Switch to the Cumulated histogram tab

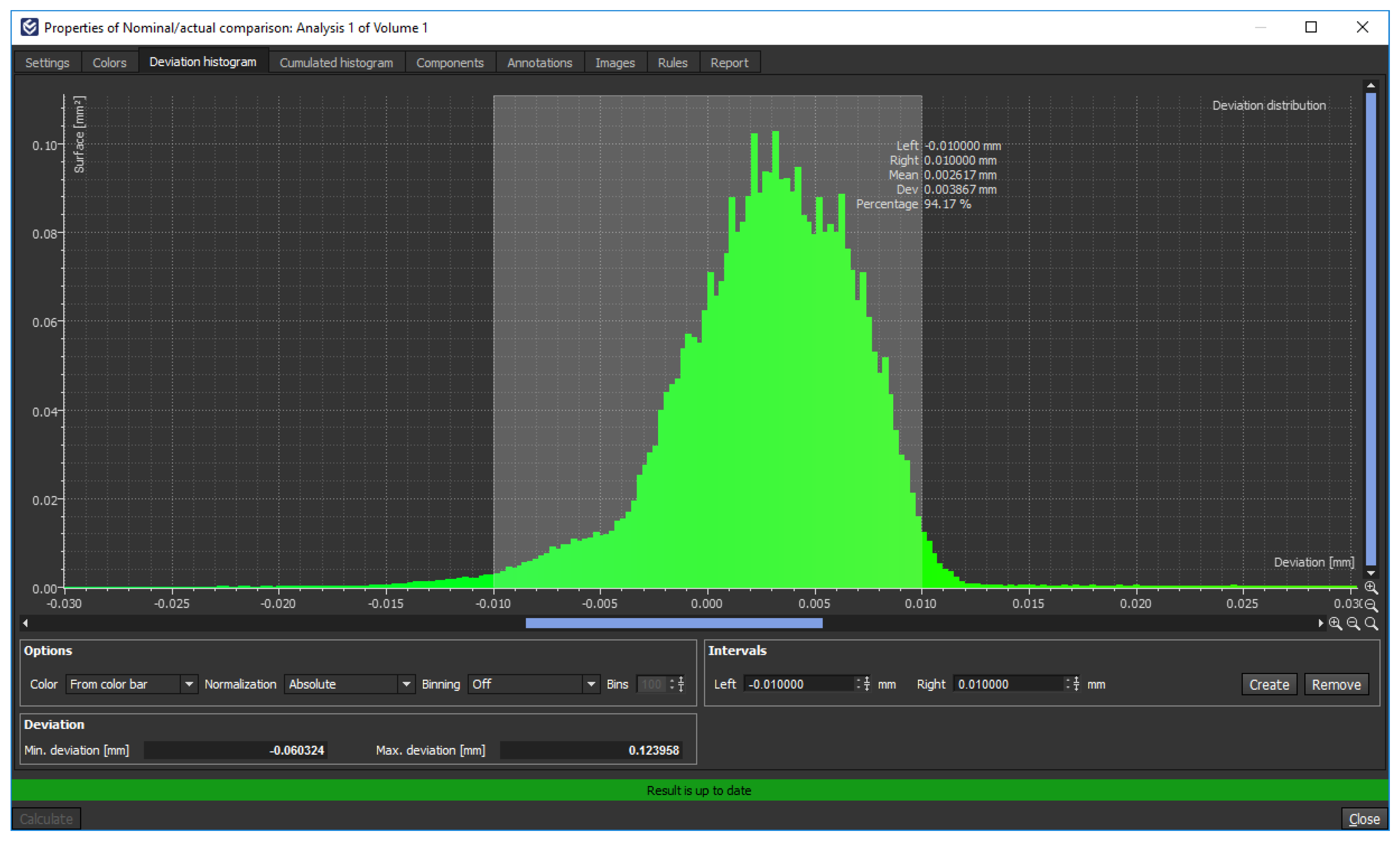pyautogui.click(x=336, y=62)
